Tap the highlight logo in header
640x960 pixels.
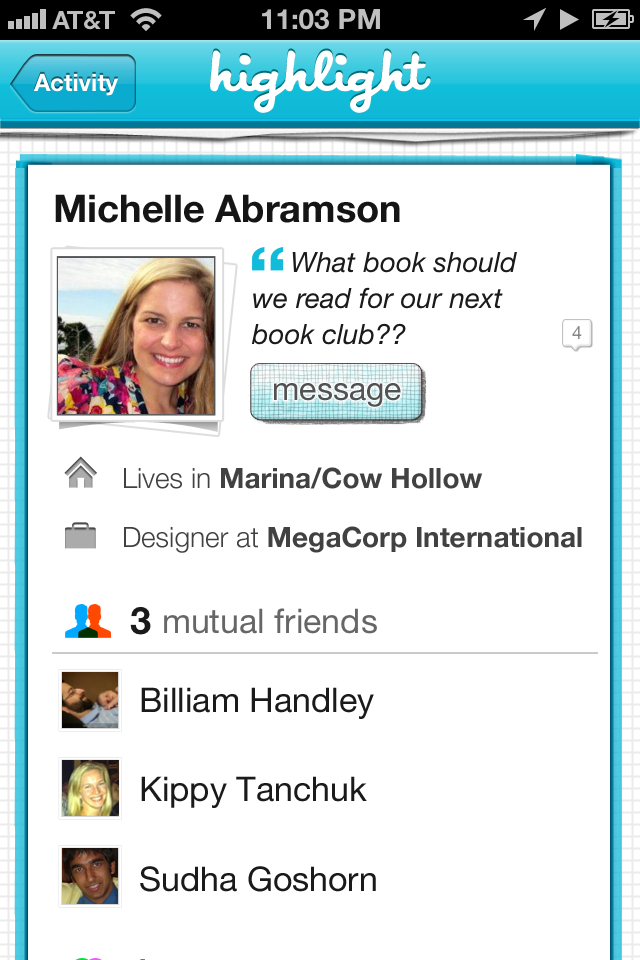(320, 80)
